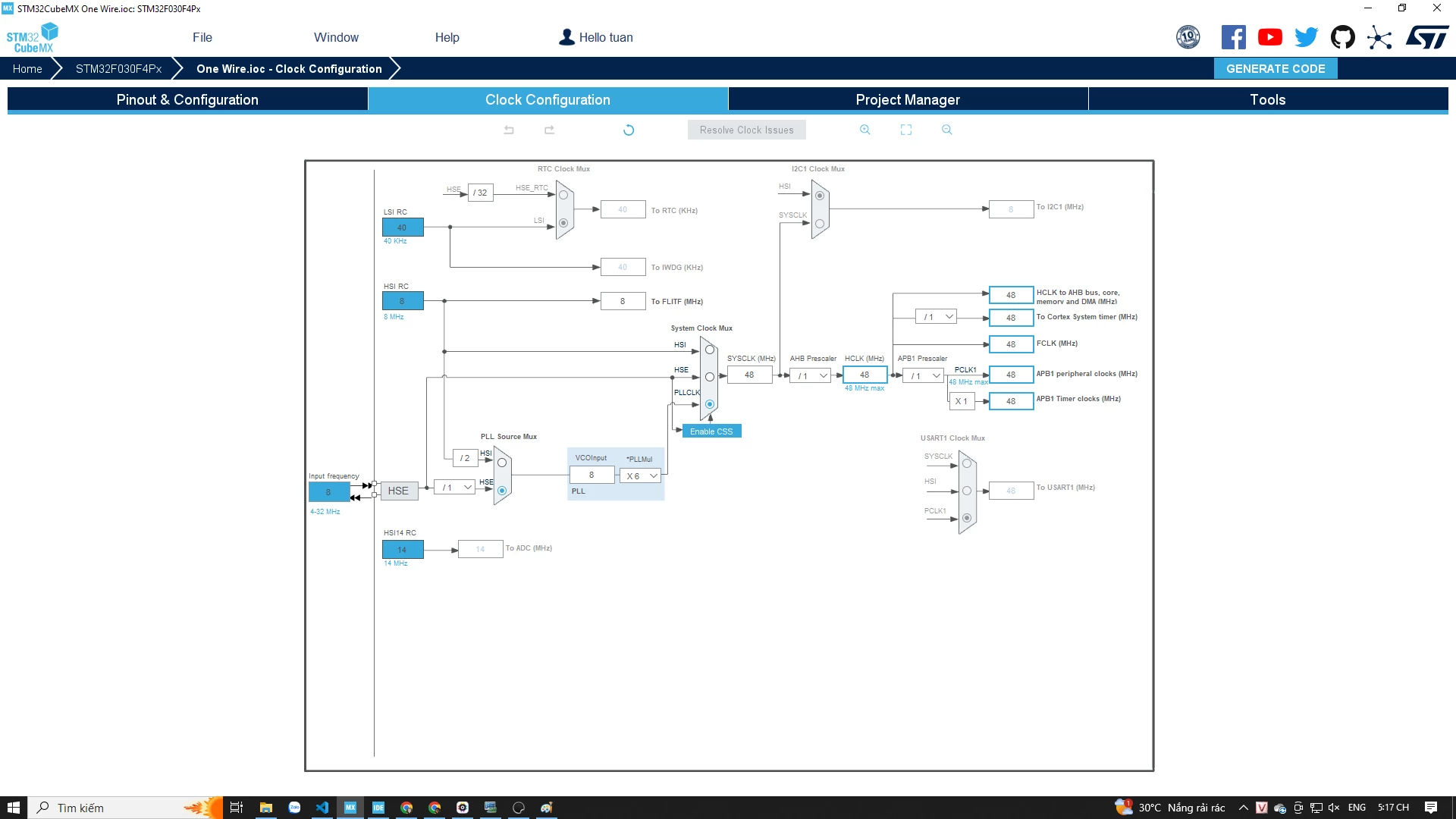The width and height of the screenshot is (1456, 819).
Task: Open the File menu
Action: click(202, 37)
